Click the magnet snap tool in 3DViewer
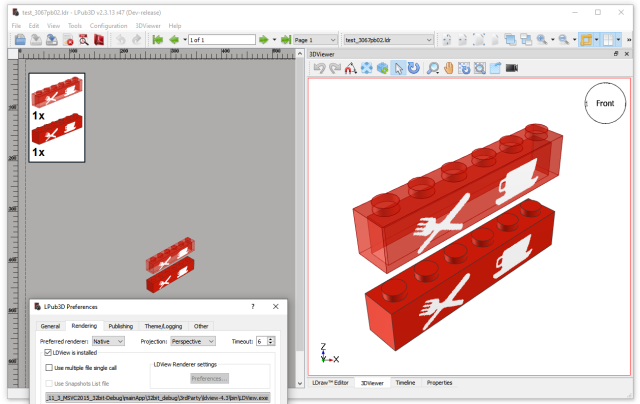The image size is (640, 404). click(350, 68)
